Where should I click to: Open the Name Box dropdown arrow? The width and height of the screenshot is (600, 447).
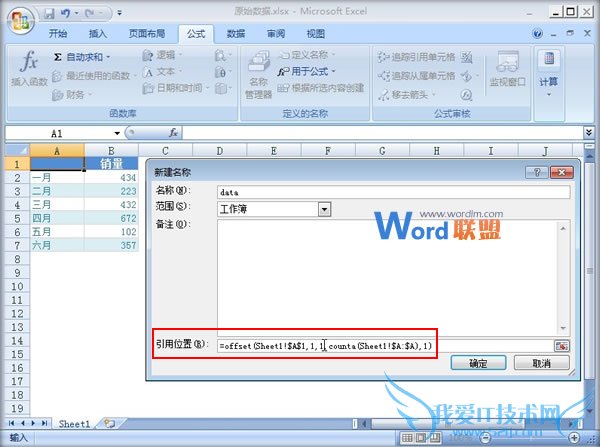click(x=117, y=132)
